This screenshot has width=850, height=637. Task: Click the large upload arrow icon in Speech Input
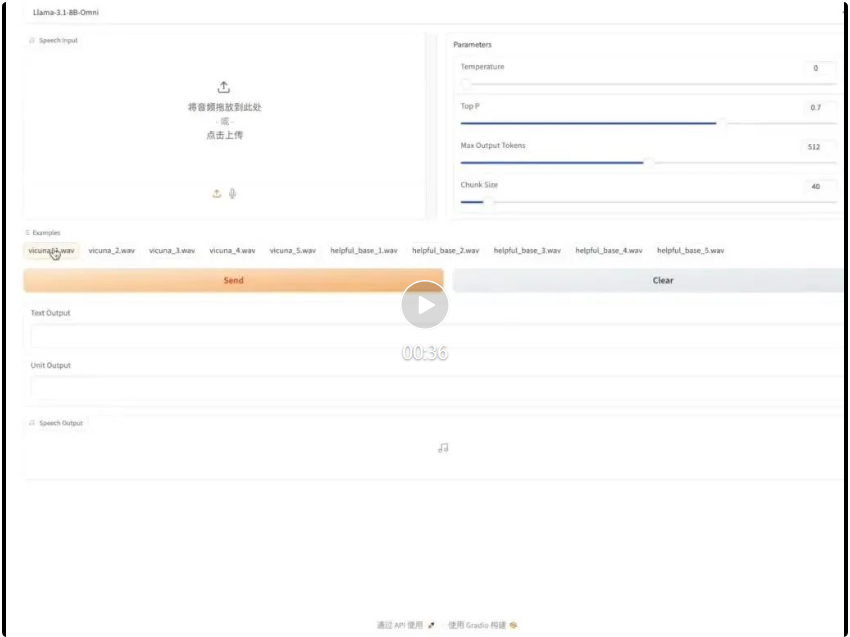click(x=224, y=88)
